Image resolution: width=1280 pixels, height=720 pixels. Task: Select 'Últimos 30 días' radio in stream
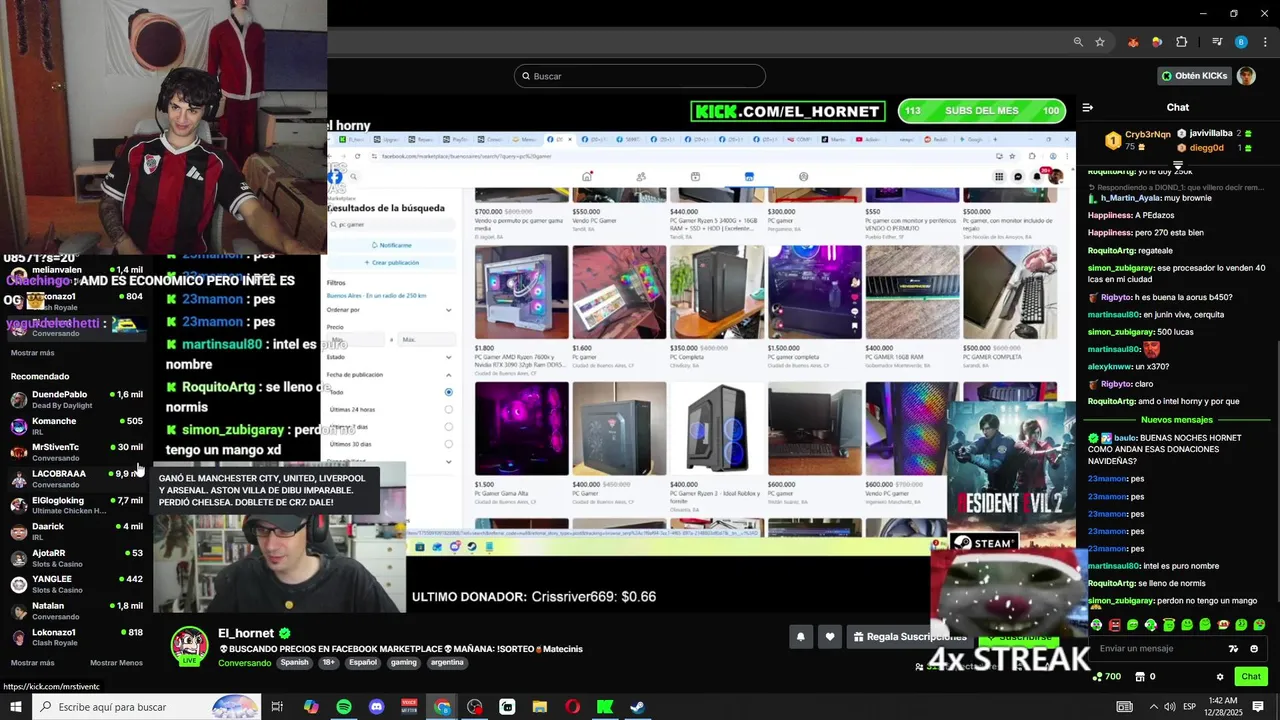(x=448, y=444)
